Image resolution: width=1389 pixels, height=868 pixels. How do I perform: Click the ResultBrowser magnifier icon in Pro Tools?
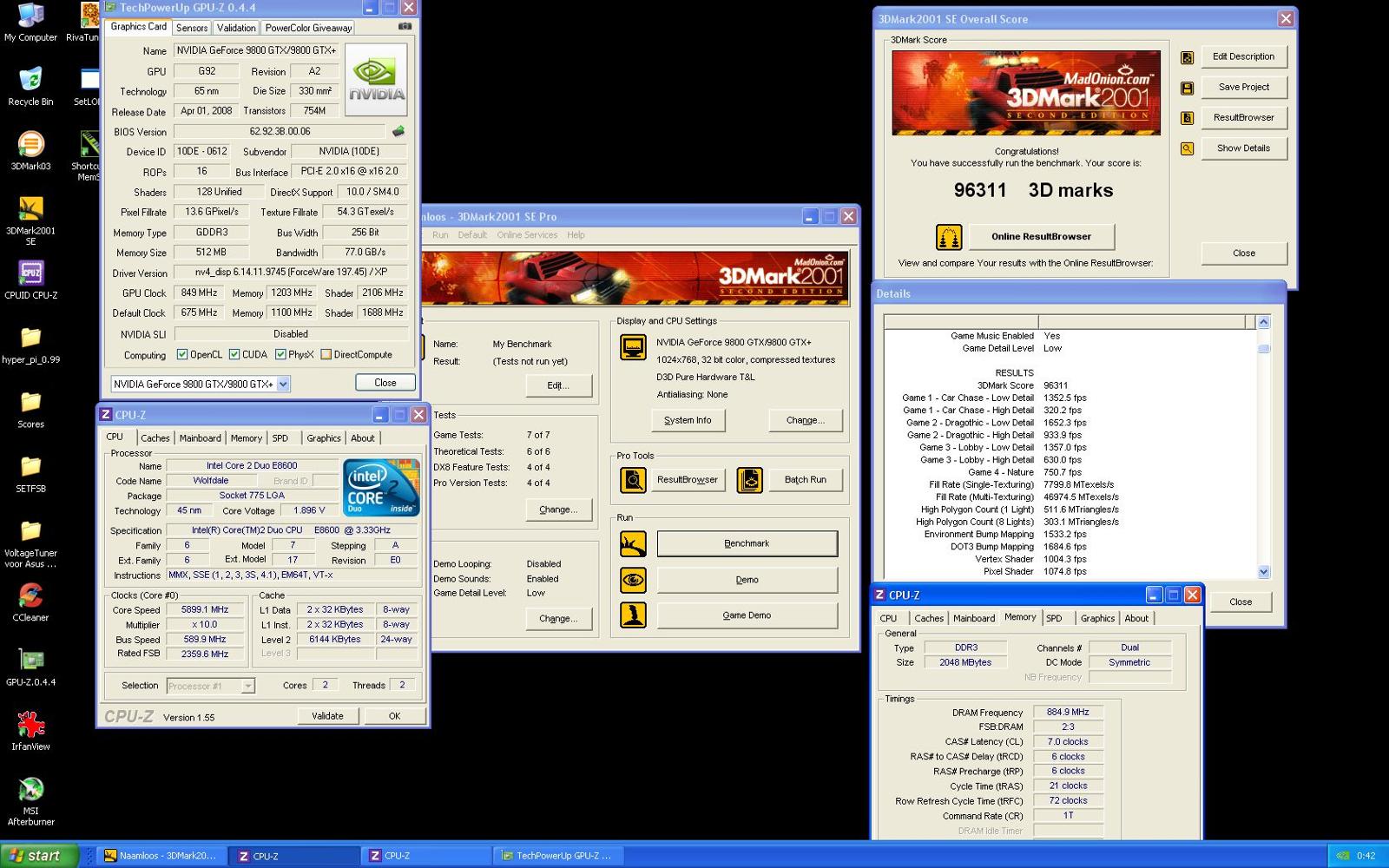(633, 480)
